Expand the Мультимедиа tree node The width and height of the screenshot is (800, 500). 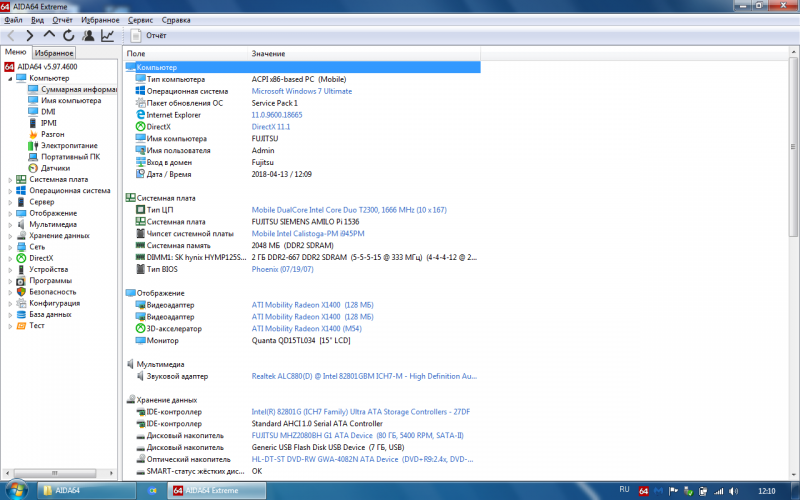(x=10, y=224)
